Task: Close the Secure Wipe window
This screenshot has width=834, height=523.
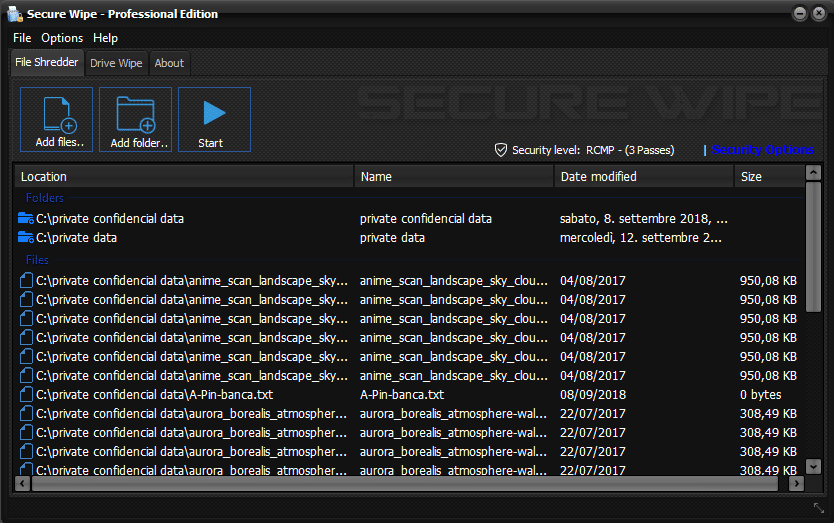Action: point(819,13)
